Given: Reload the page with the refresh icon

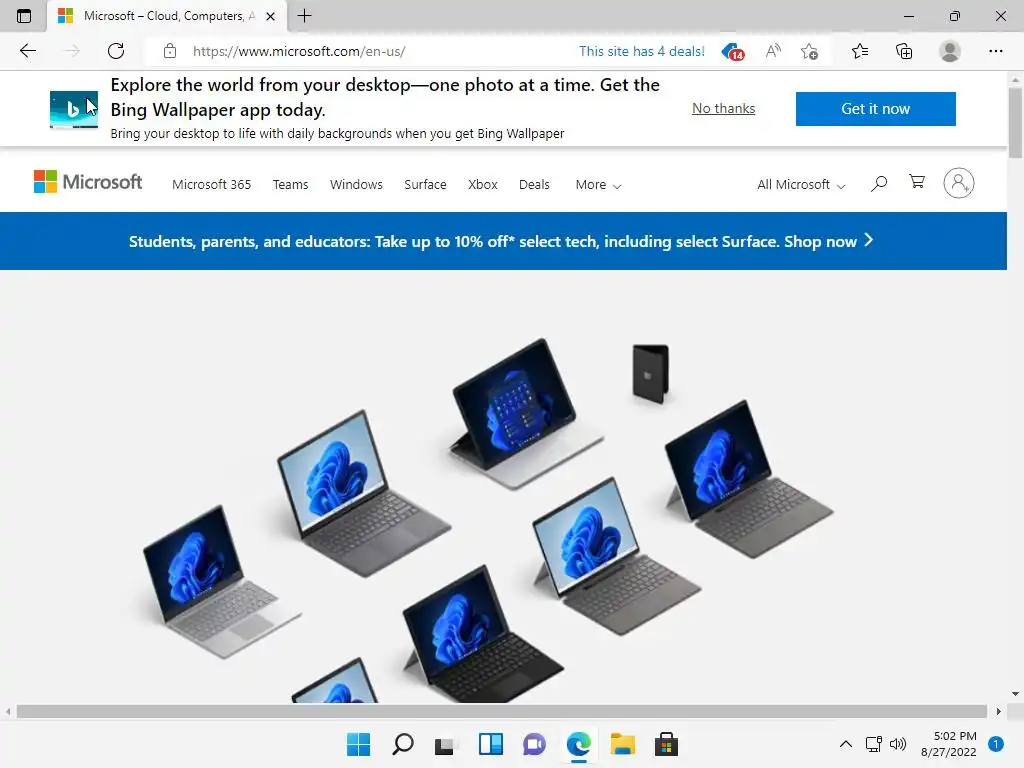Looking at the screenshot, I should (116, 51).
